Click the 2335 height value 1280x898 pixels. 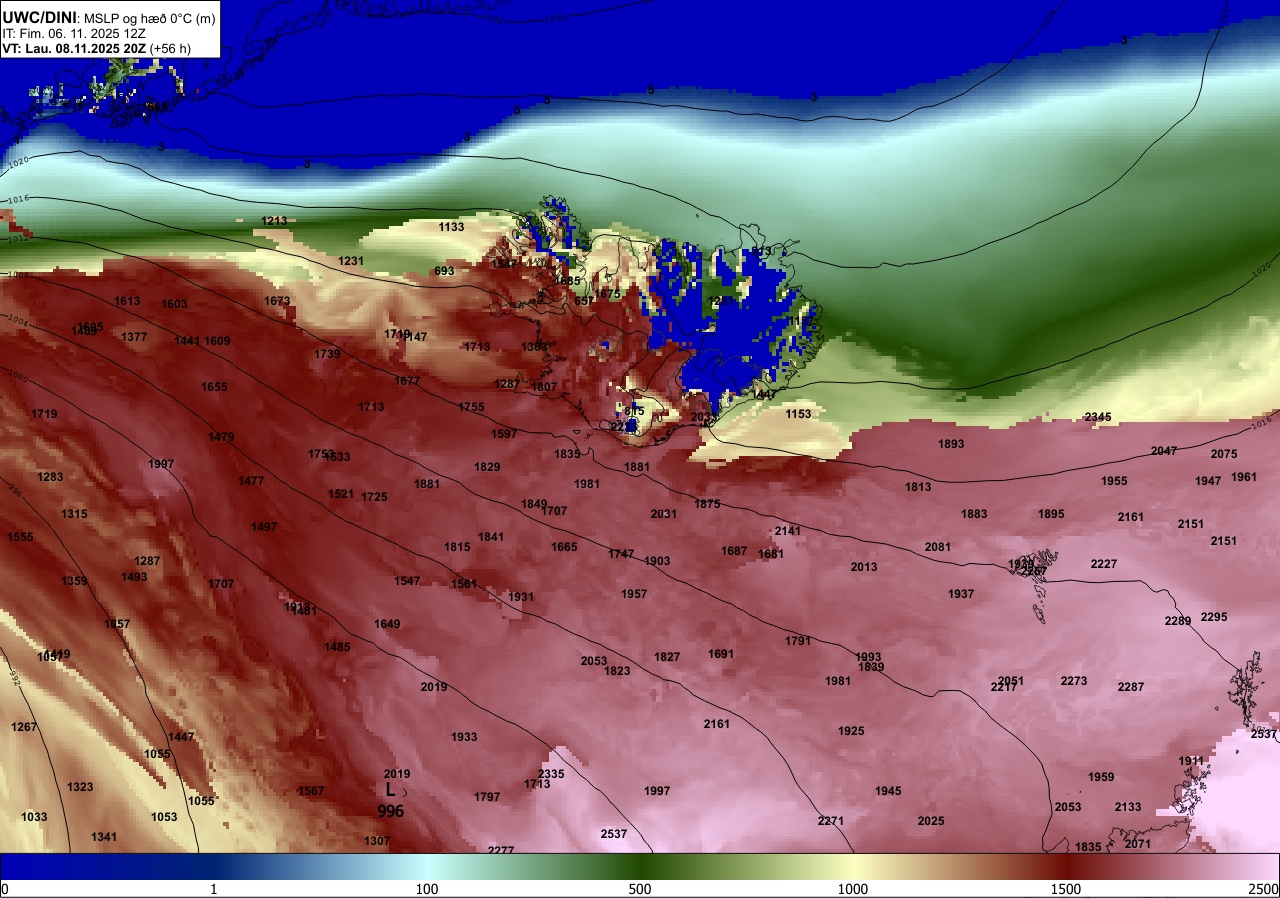coord(551,774)
